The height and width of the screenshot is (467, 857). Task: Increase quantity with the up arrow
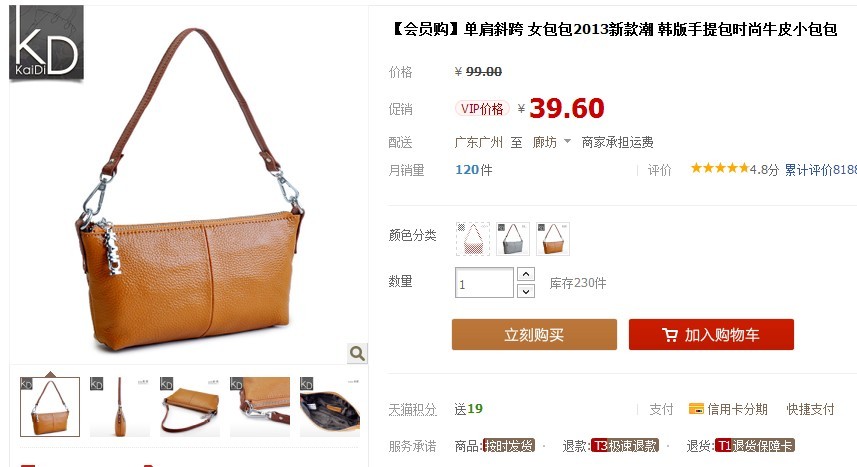click(526, 274)
